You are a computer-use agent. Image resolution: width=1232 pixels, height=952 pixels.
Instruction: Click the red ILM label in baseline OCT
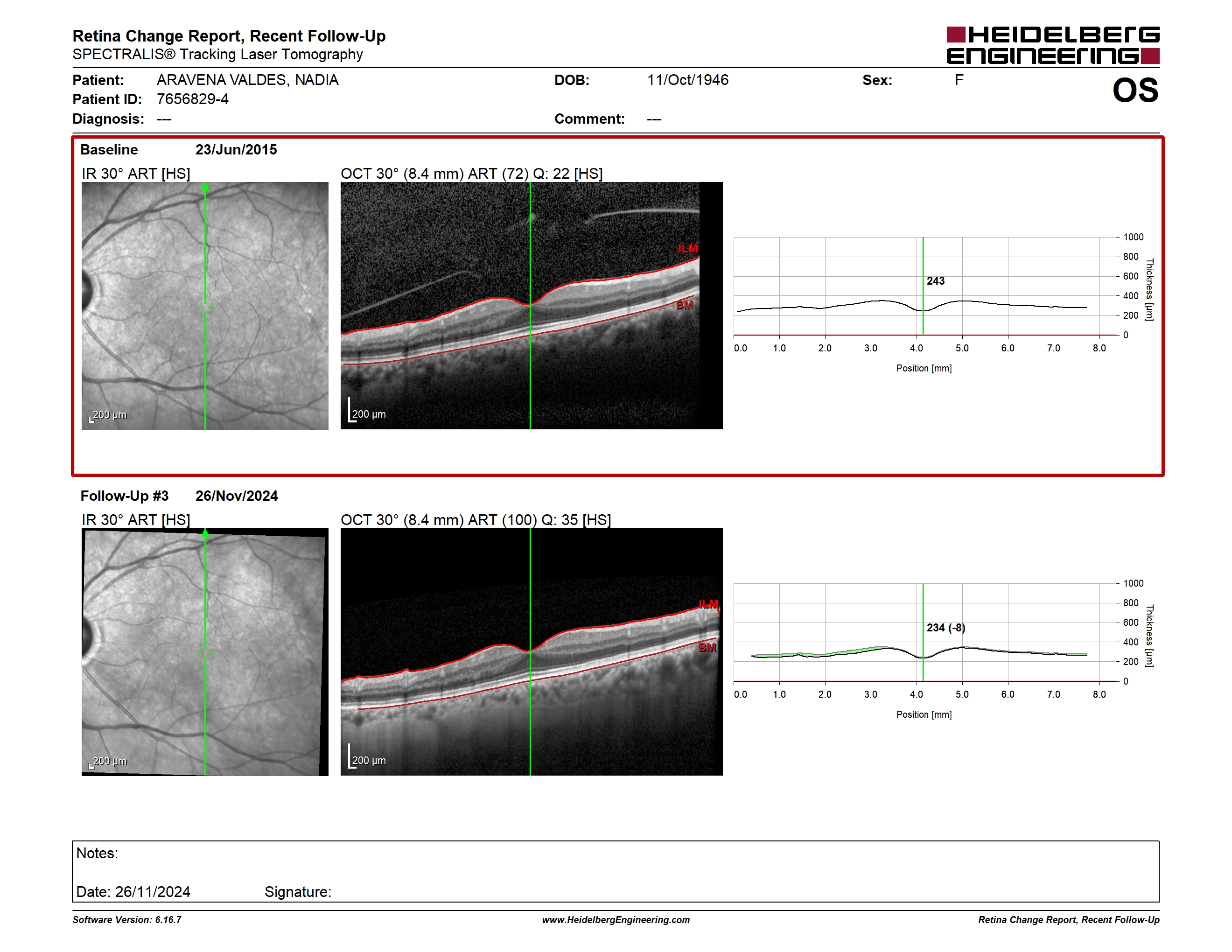[688, 249]
